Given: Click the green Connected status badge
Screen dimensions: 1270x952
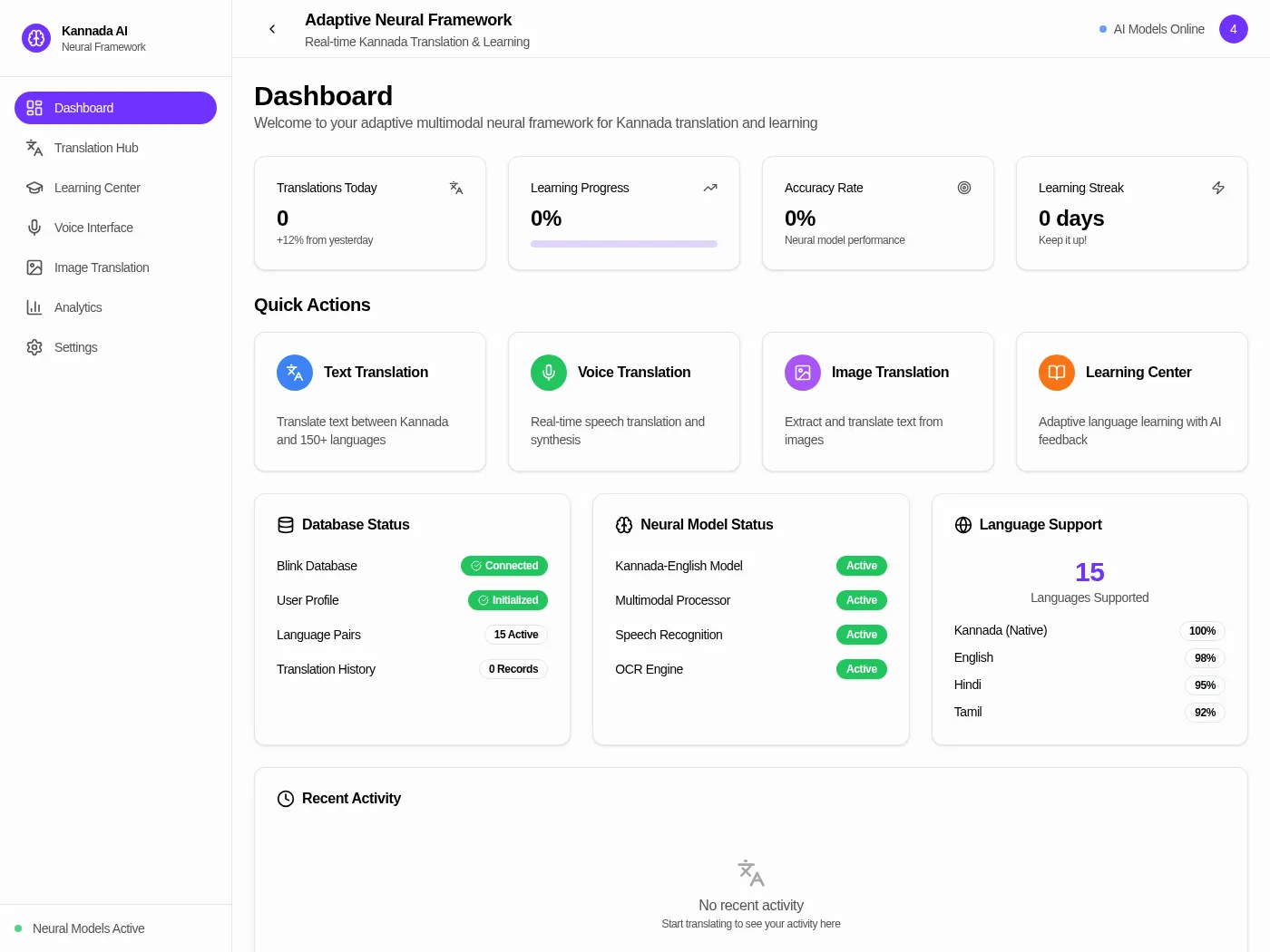Looking at the screenshot, I should pyautogui.click(x=504, y=566).
